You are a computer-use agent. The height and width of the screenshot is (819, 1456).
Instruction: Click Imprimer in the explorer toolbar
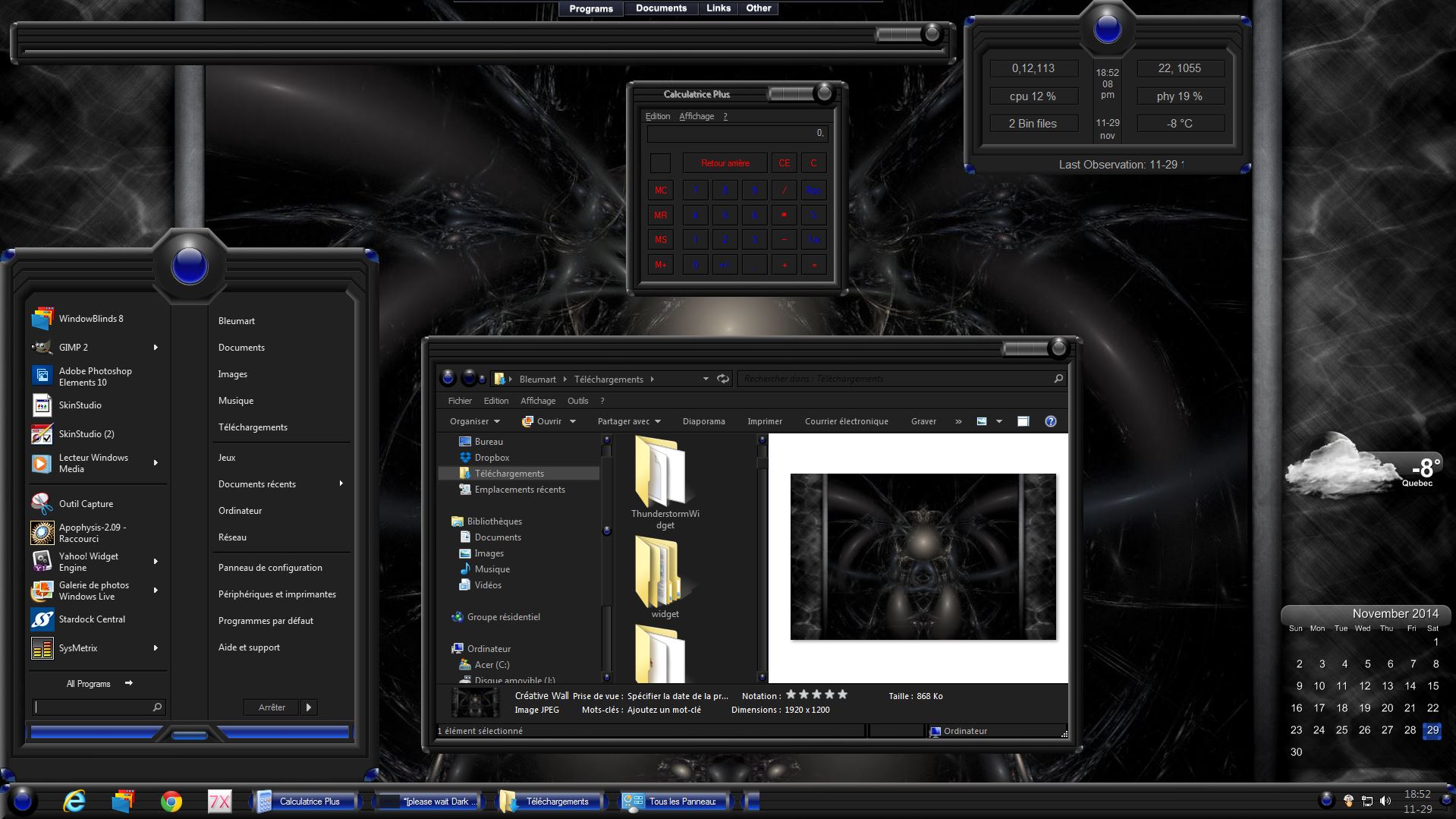(765, 421)
